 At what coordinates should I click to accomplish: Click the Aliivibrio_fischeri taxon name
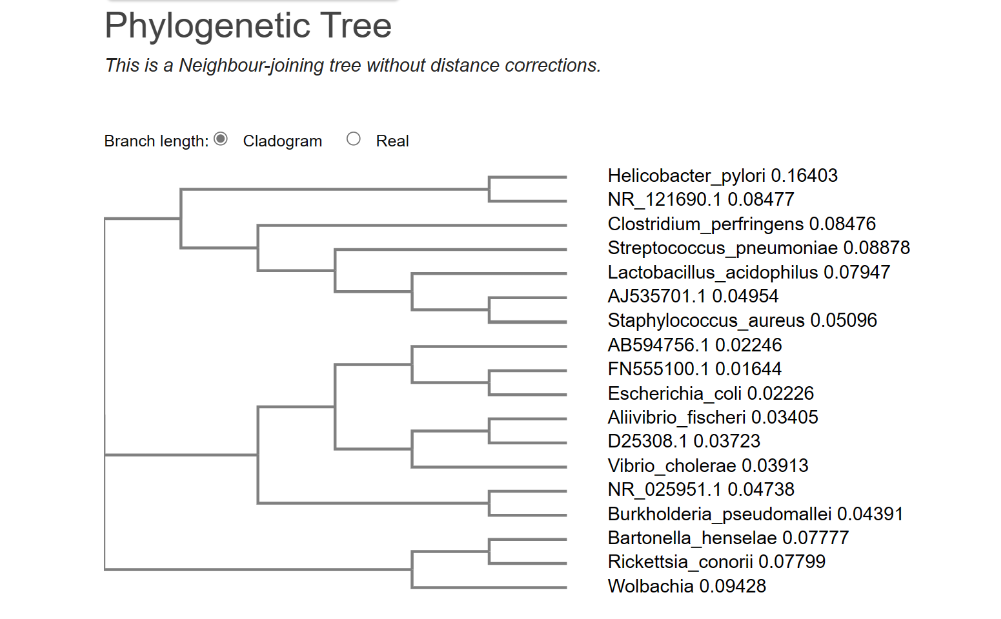(712, 417)
